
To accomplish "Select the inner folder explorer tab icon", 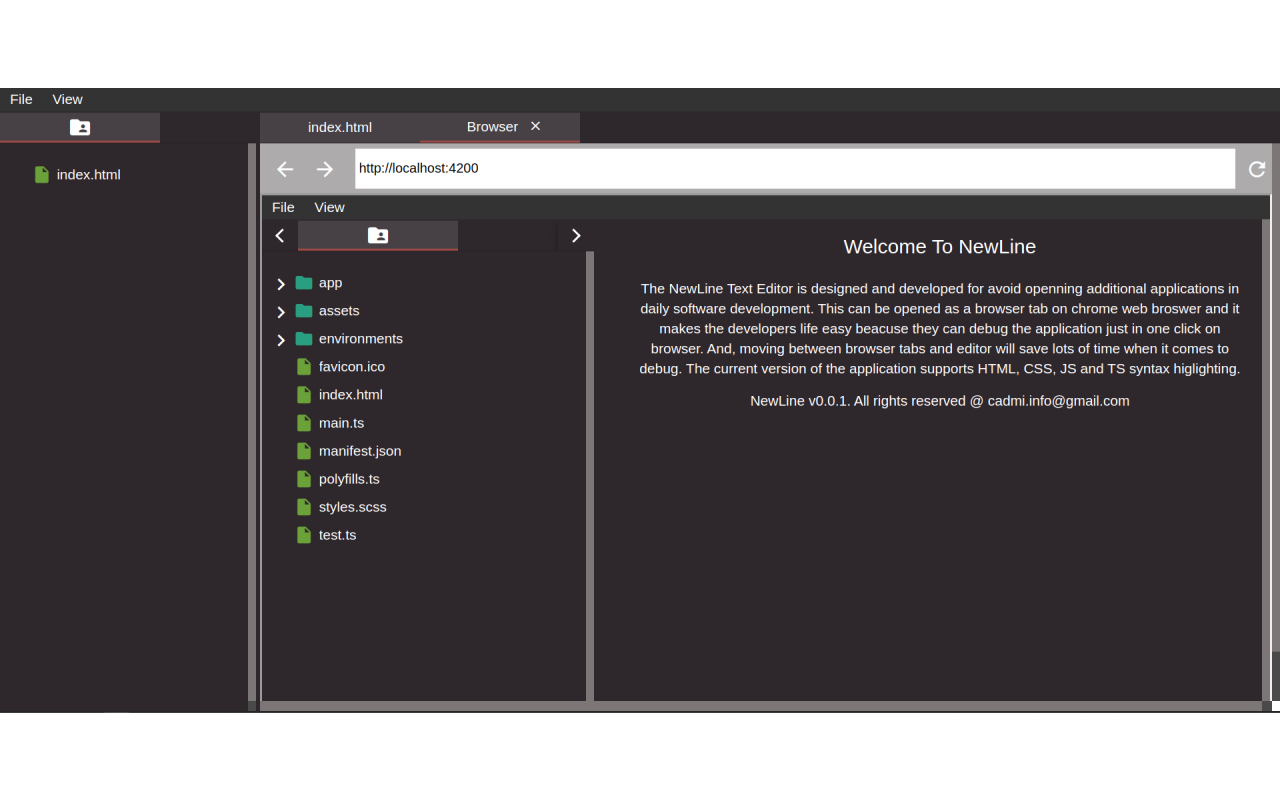I will pos(378,235).
